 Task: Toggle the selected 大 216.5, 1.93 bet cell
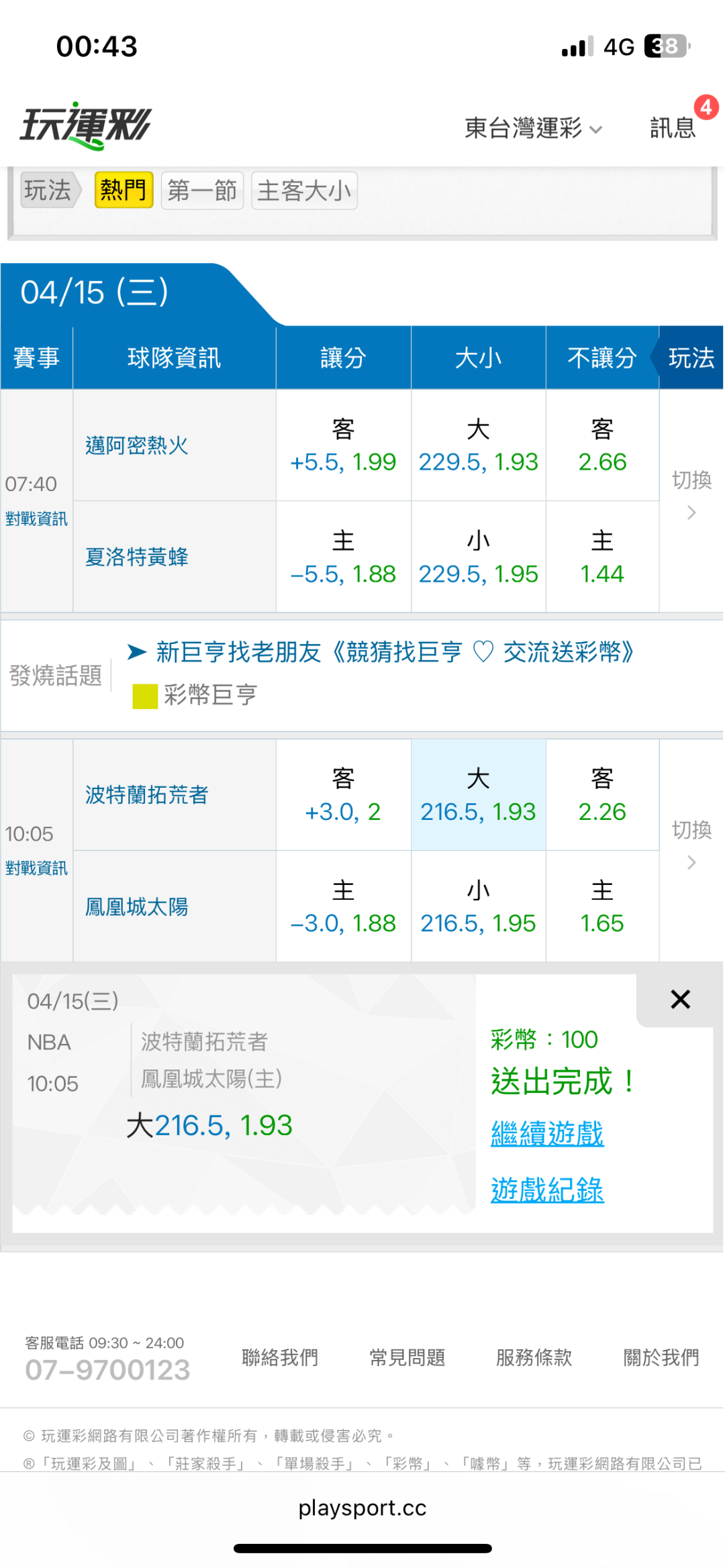pyautogui.click(x=478, y=795)
